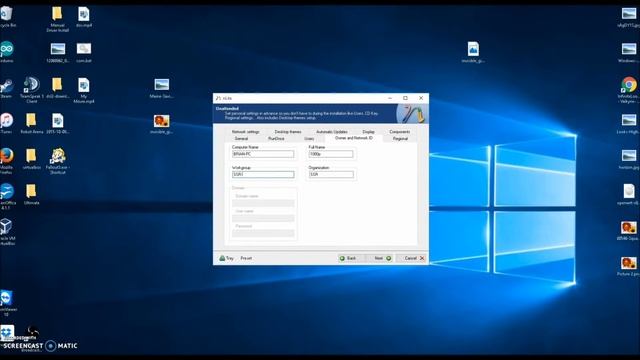640x360 pixels.
Task: Select the TeamViewer 10 desktop icon
Action: coord(7,303)
